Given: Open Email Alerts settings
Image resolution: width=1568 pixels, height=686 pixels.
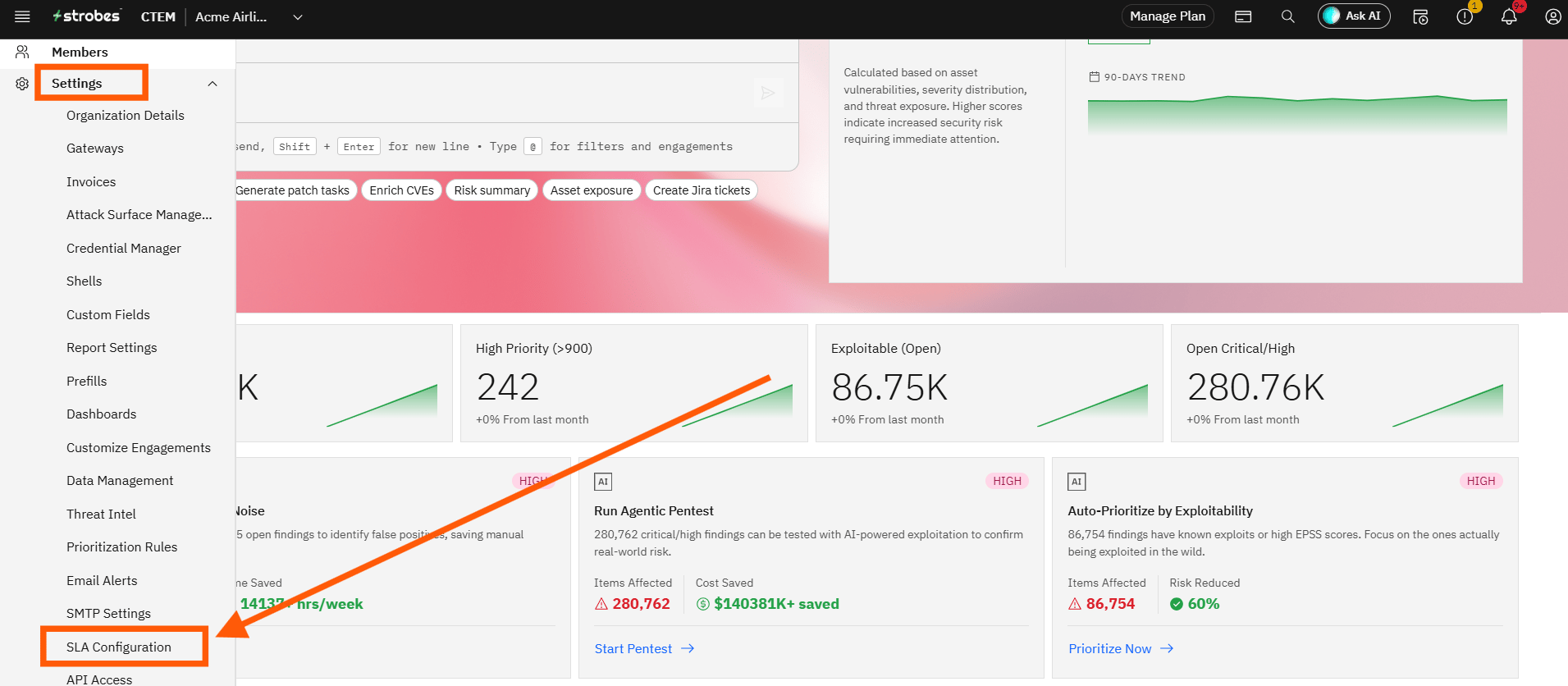Looking at the screenshot, I should pos(102,581).
